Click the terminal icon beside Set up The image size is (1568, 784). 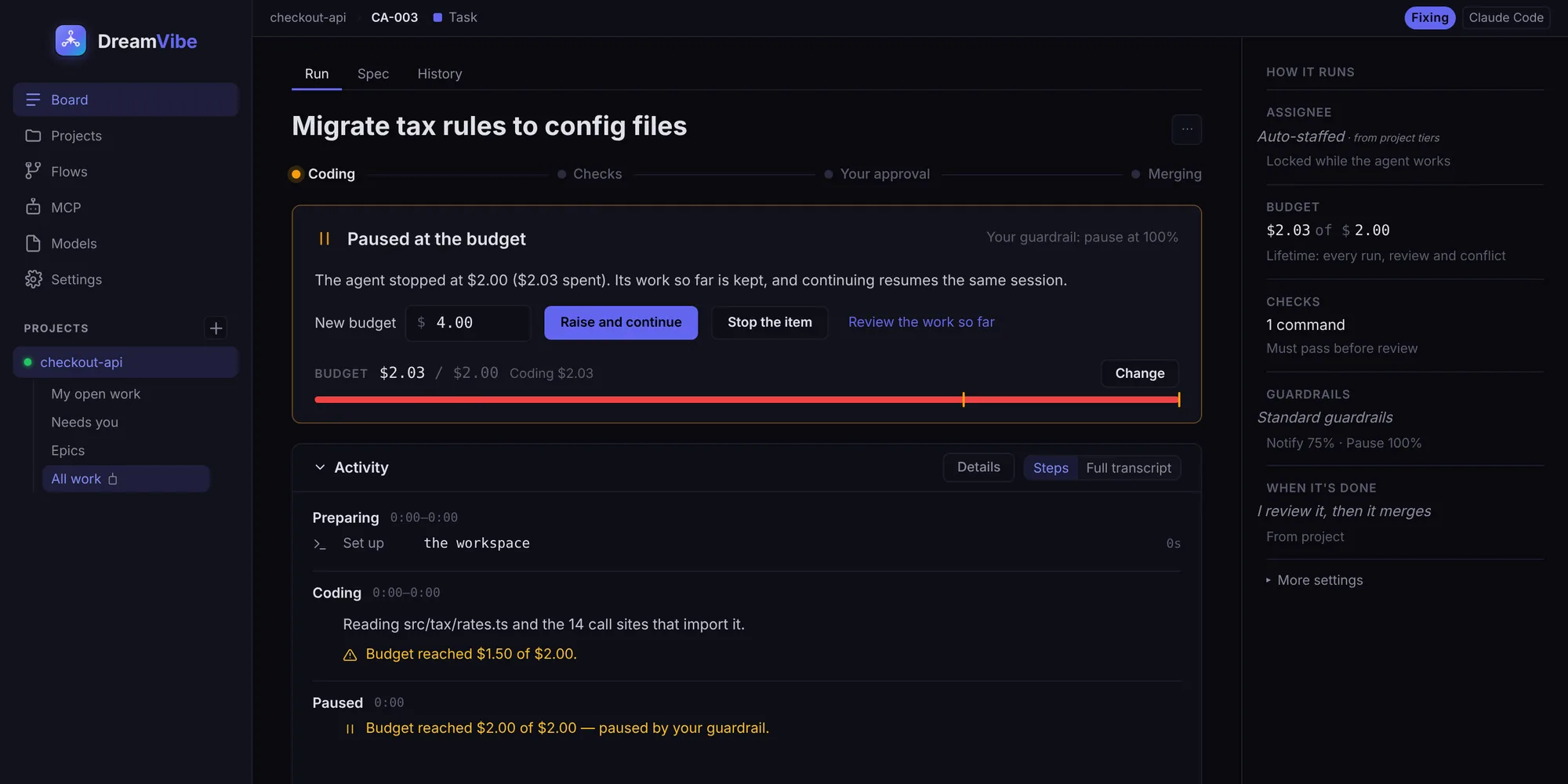pyautogui.click(x=319, y=543)
